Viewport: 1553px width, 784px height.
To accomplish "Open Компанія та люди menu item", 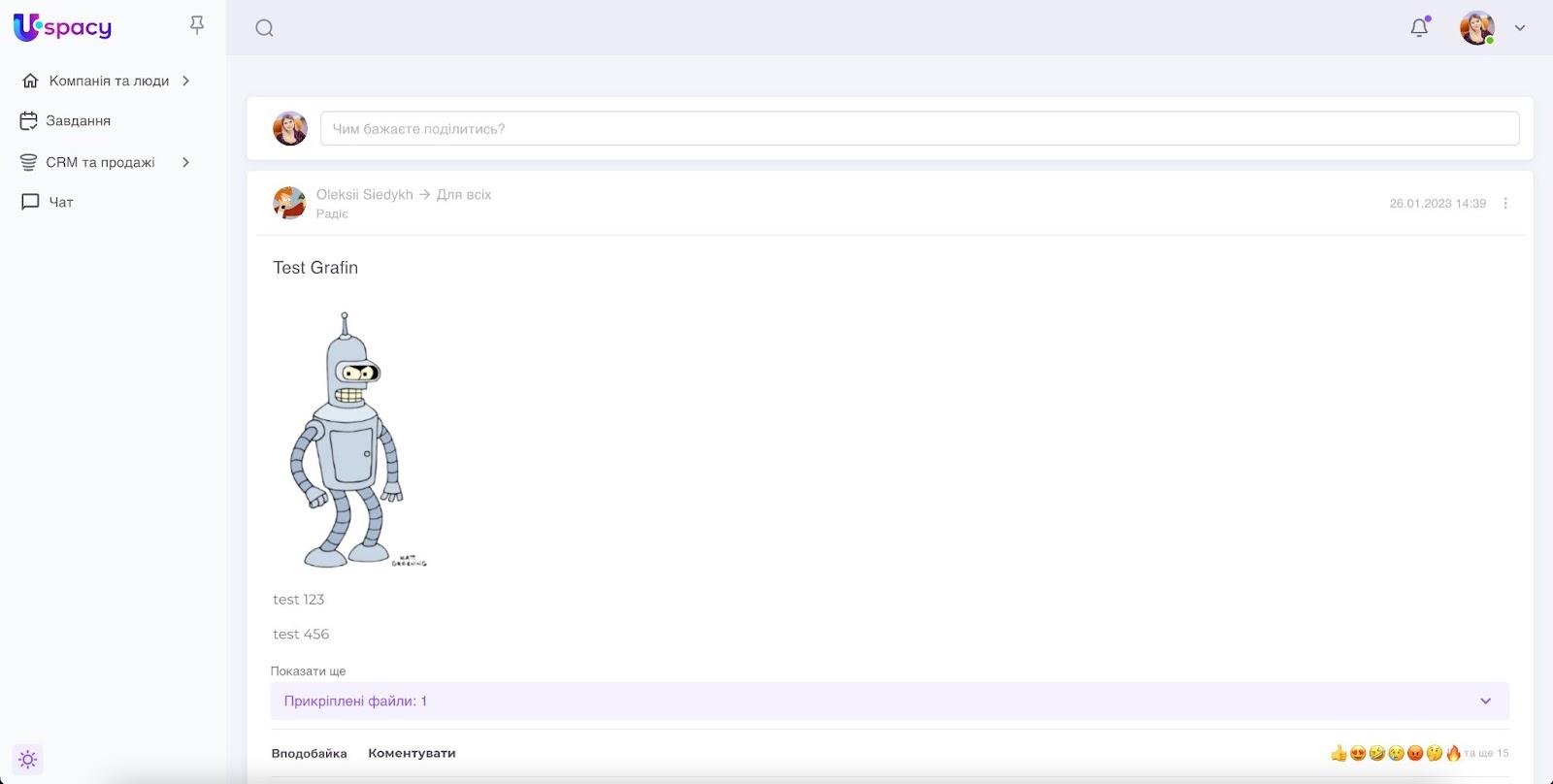I will click(109, 81).
